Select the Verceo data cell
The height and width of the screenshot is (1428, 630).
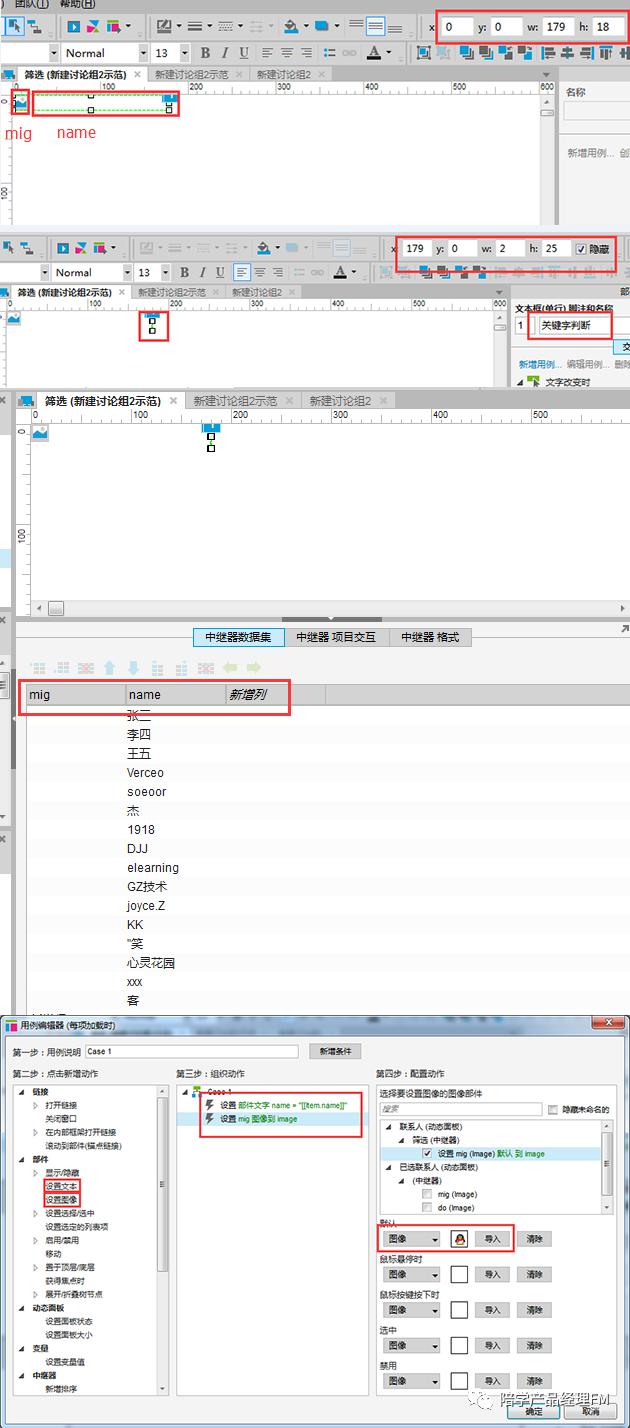click(x=176, y=772)
